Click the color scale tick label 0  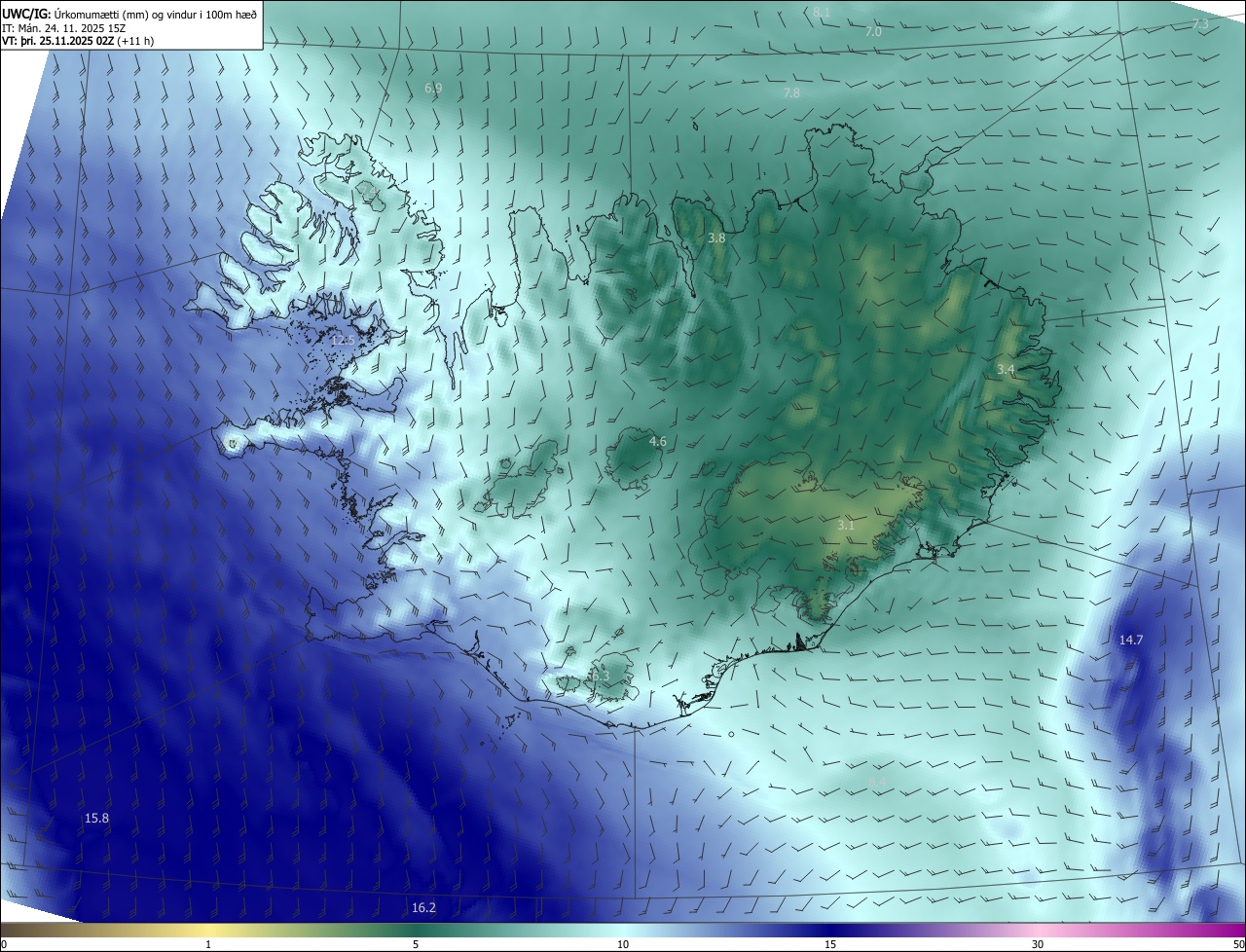[x=4, y=944]
